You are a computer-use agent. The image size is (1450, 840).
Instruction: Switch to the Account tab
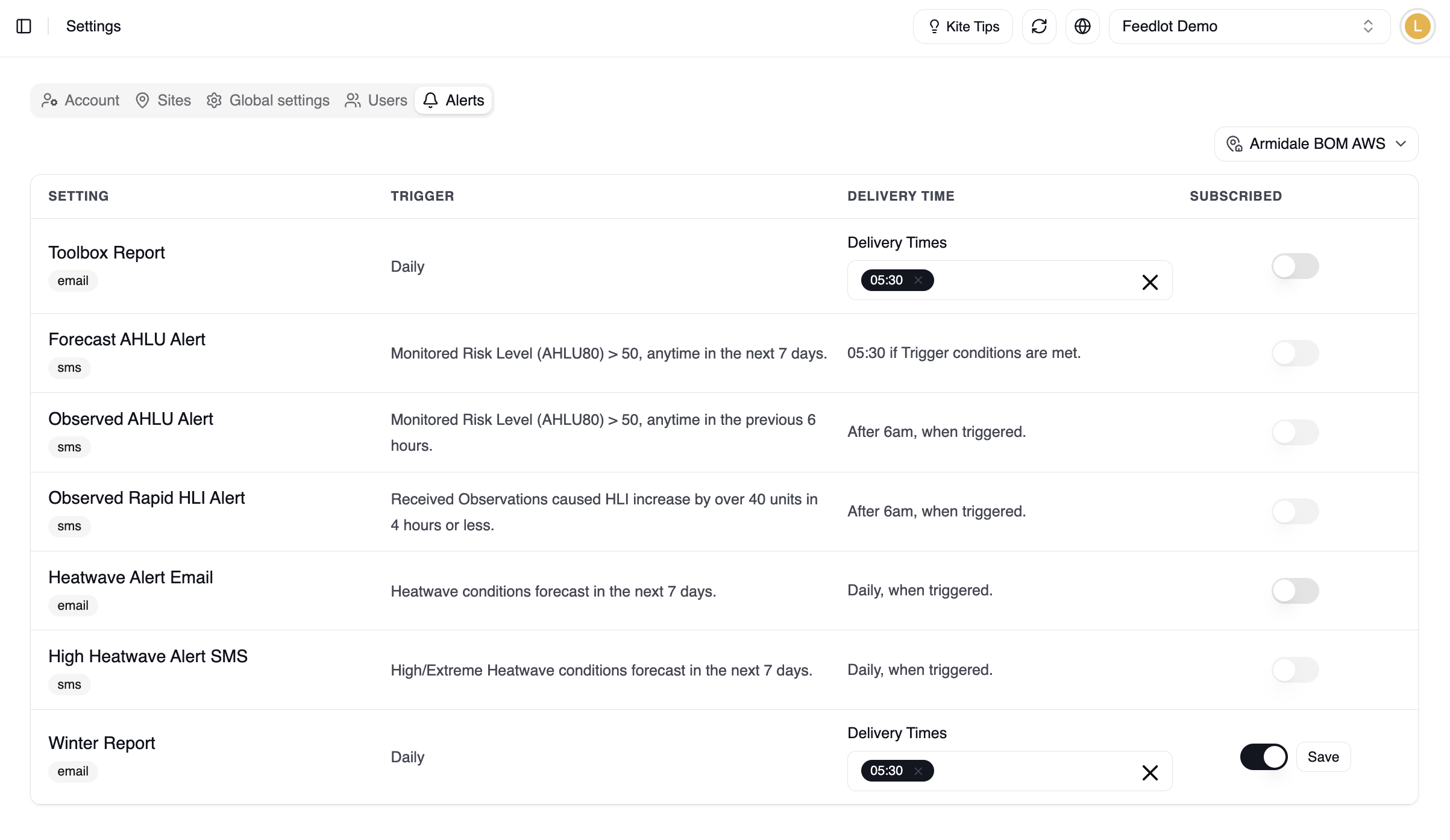[x=81, y=100]
